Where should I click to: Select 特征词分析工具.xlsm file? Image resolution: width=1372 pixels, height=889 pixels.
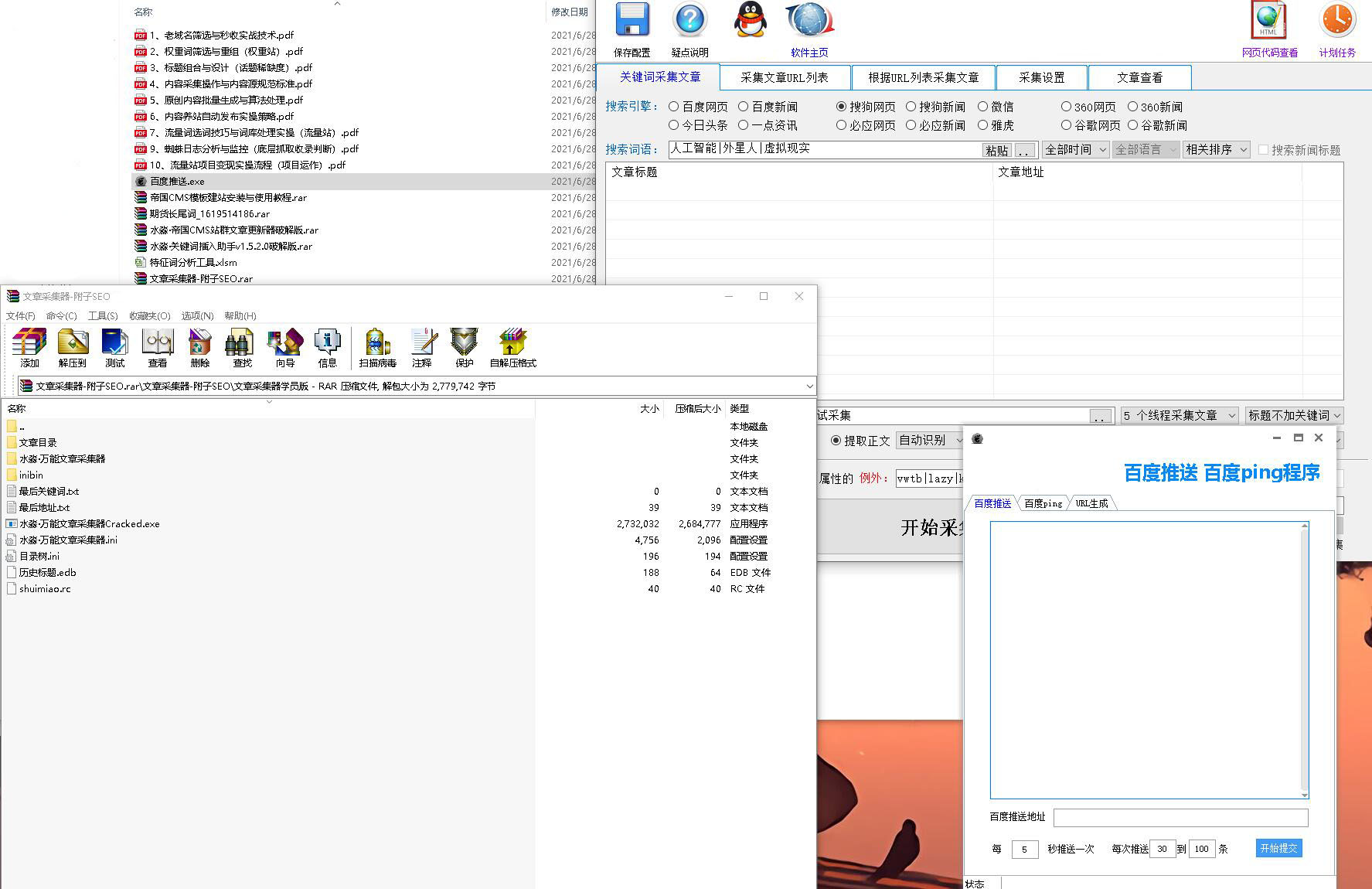pyautogui.click(x=193, y=262)
